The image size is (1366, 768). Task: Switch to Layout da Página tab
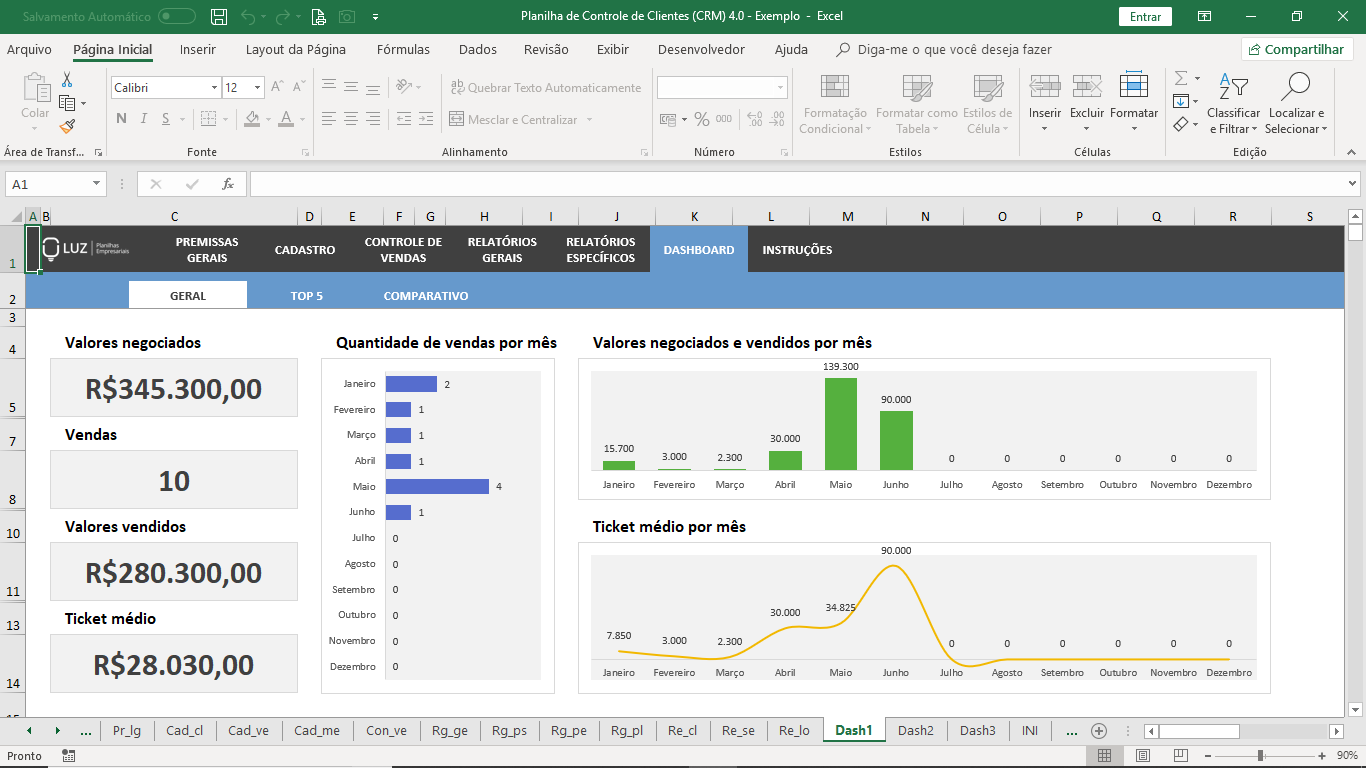296,49
